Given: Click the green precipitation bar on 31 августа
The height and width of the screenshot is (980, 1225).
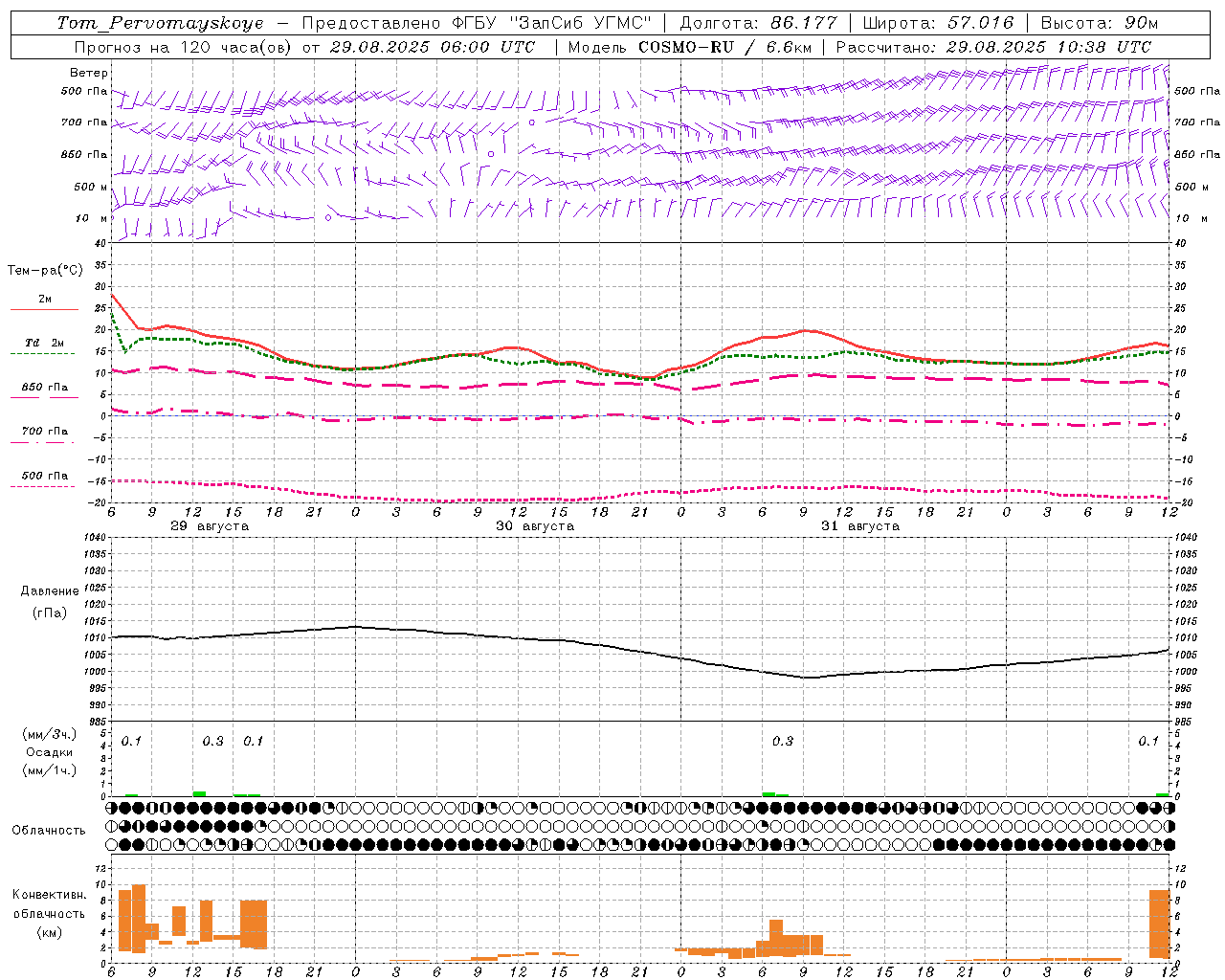Looking at the screenshot, I should point(769,793).
